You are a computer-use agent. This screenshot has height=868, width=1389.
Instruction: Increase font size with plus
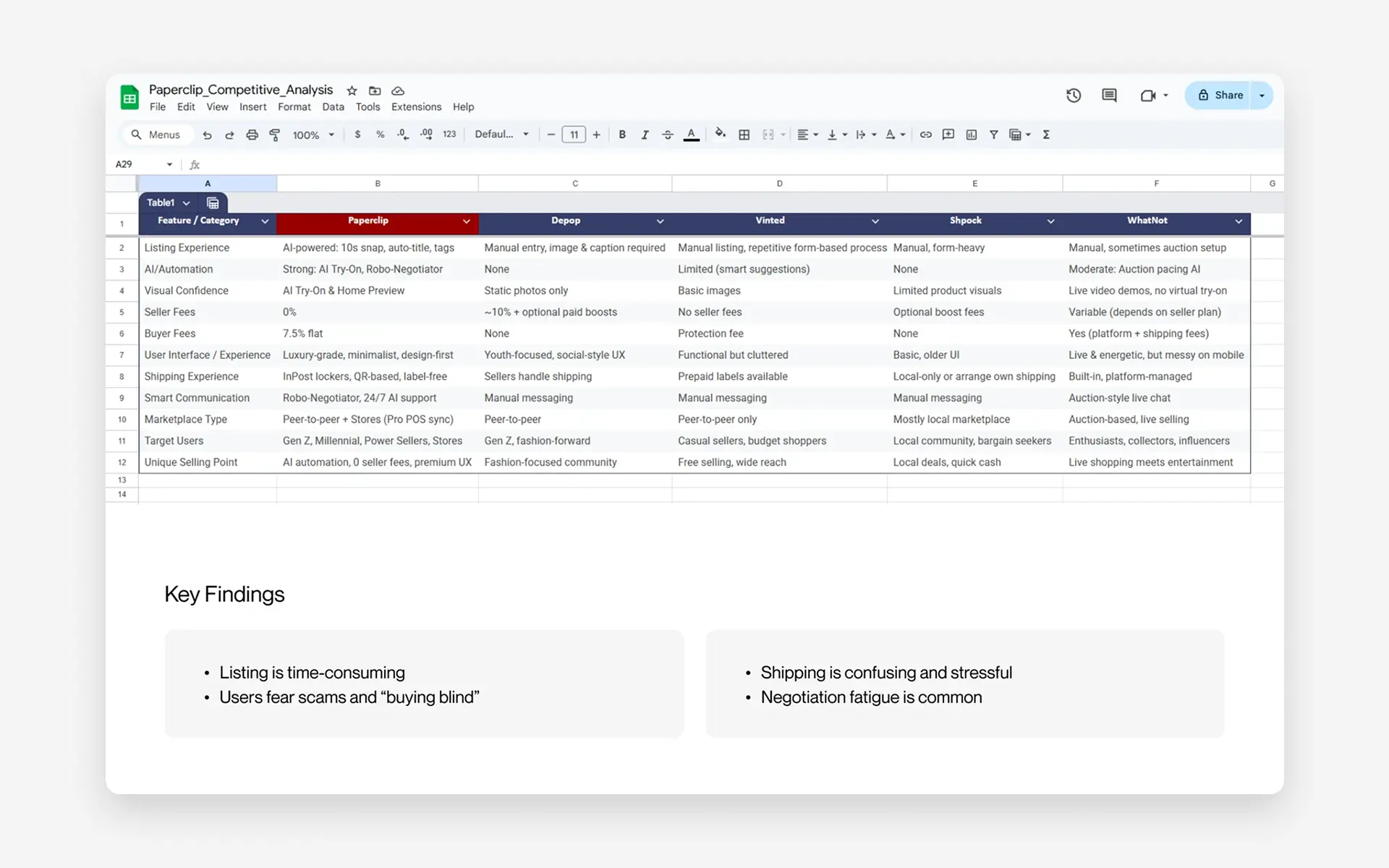coord(597,135)
